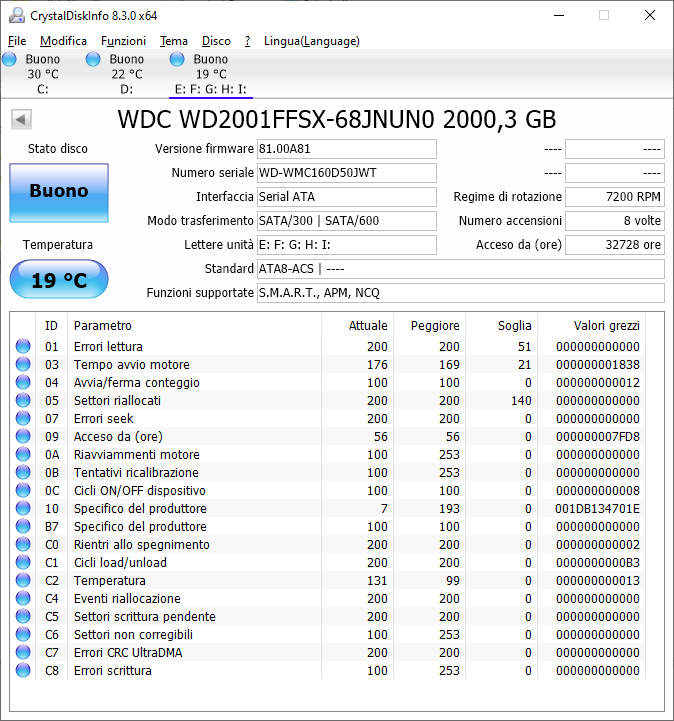Minimize the CrystalDiskInfo window
This screenshot has width=674, height=721.
tap(559, 15)
